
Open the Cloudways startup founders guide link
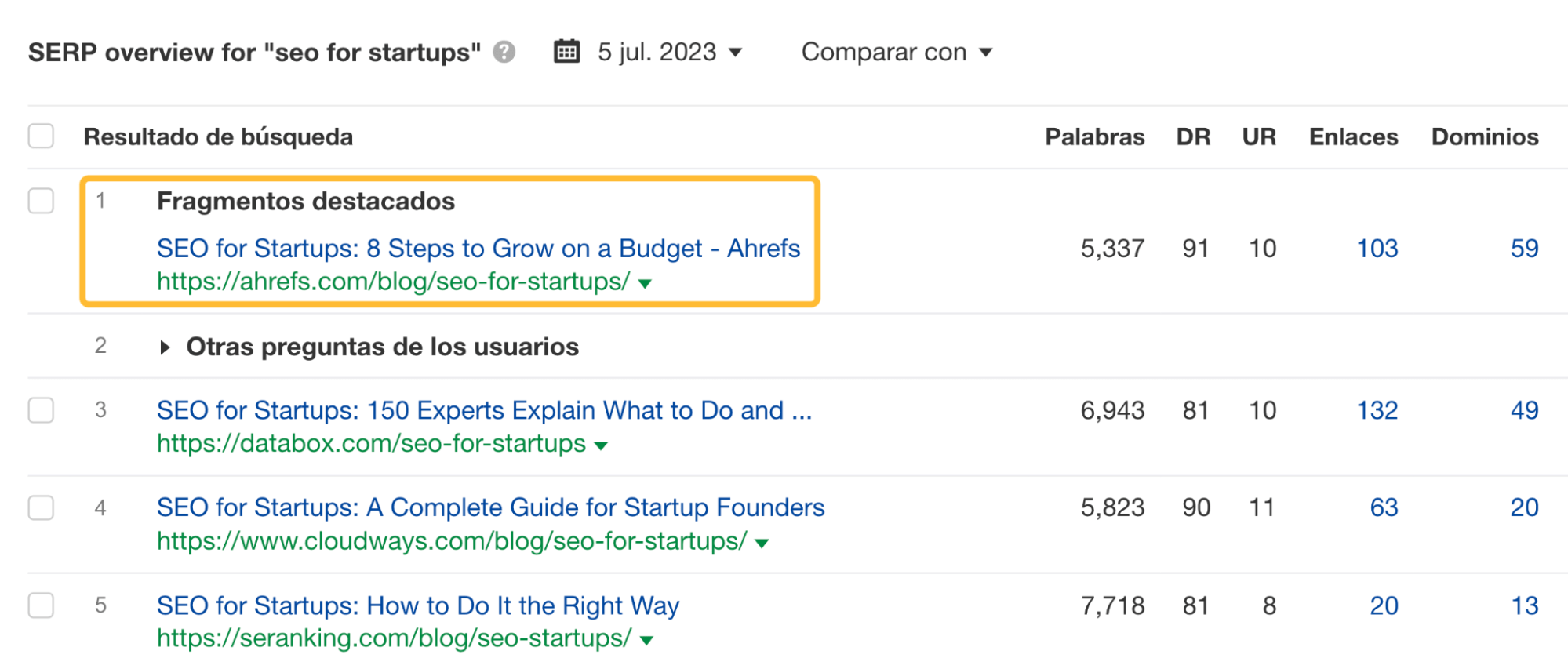490,508
